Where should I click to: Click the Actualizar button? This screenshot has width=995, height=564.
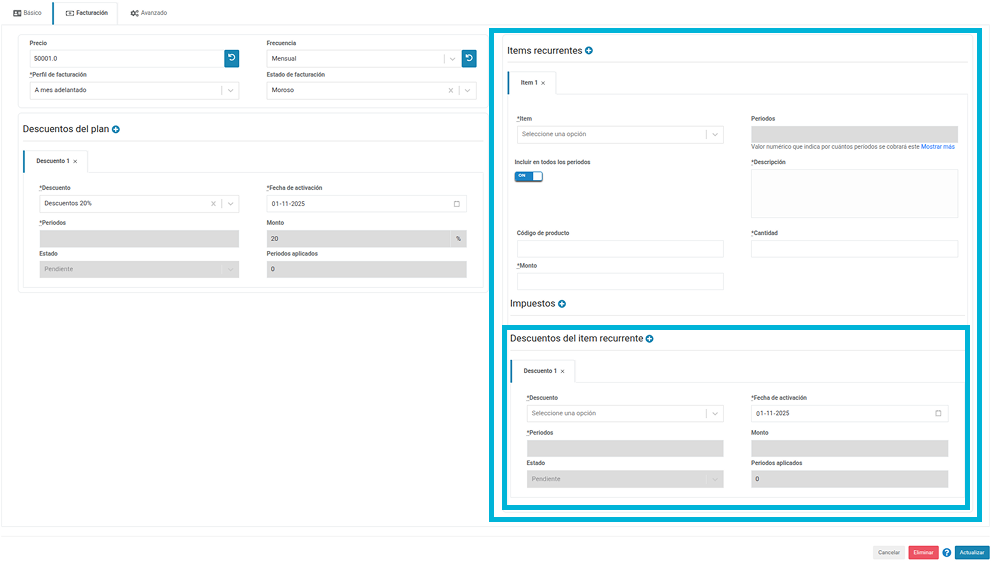click(972, 553)
